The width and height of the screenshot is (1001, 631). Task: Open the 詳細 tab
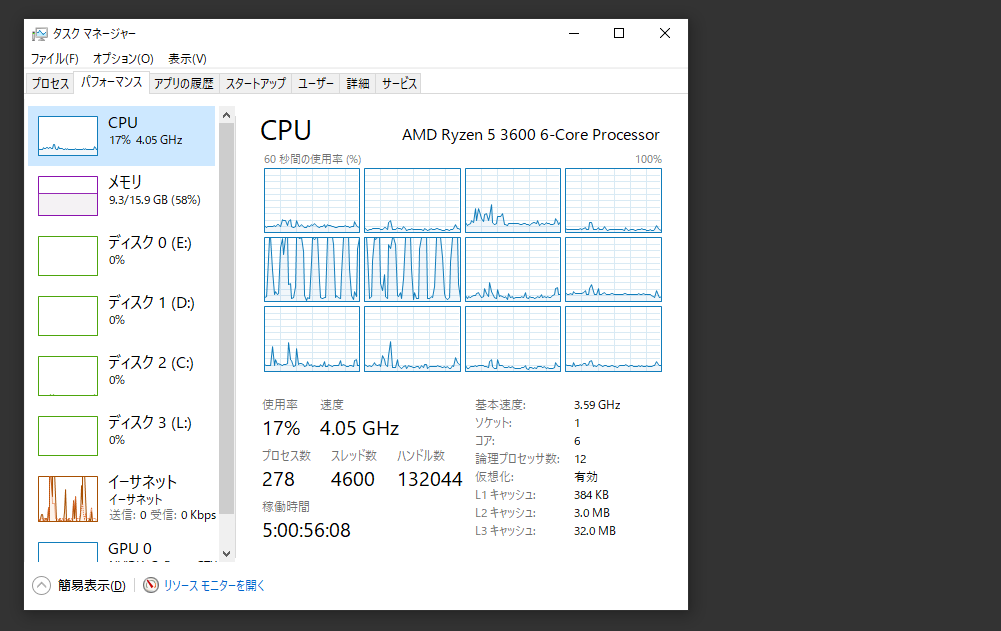358,84
